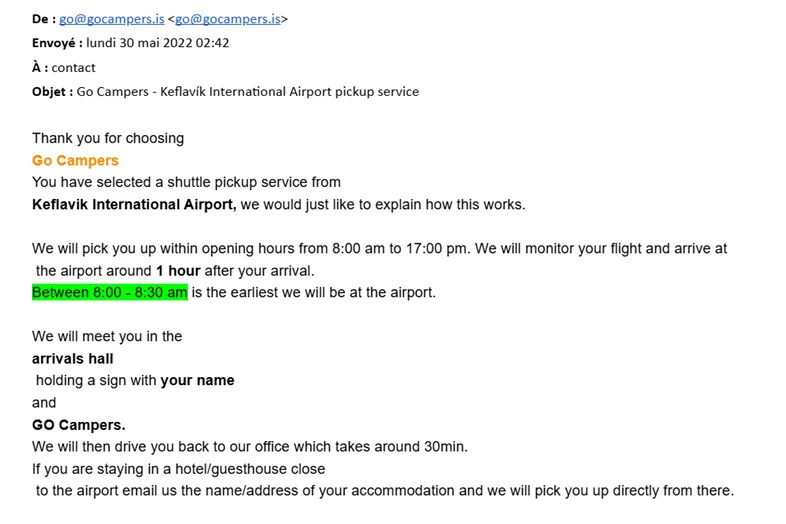The width and height of the screenshot is (786, 524).
Task: Click the bold 'arrivals hall' text
Action: point(73,359)
